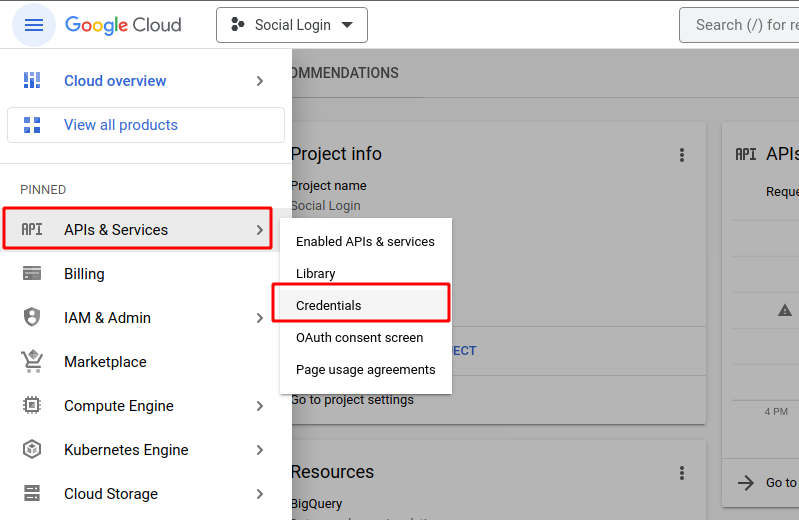The width and height of the screenshot is (799, 520).
Task: Click the Cloud Storage icon
Action: pos(32,493)
